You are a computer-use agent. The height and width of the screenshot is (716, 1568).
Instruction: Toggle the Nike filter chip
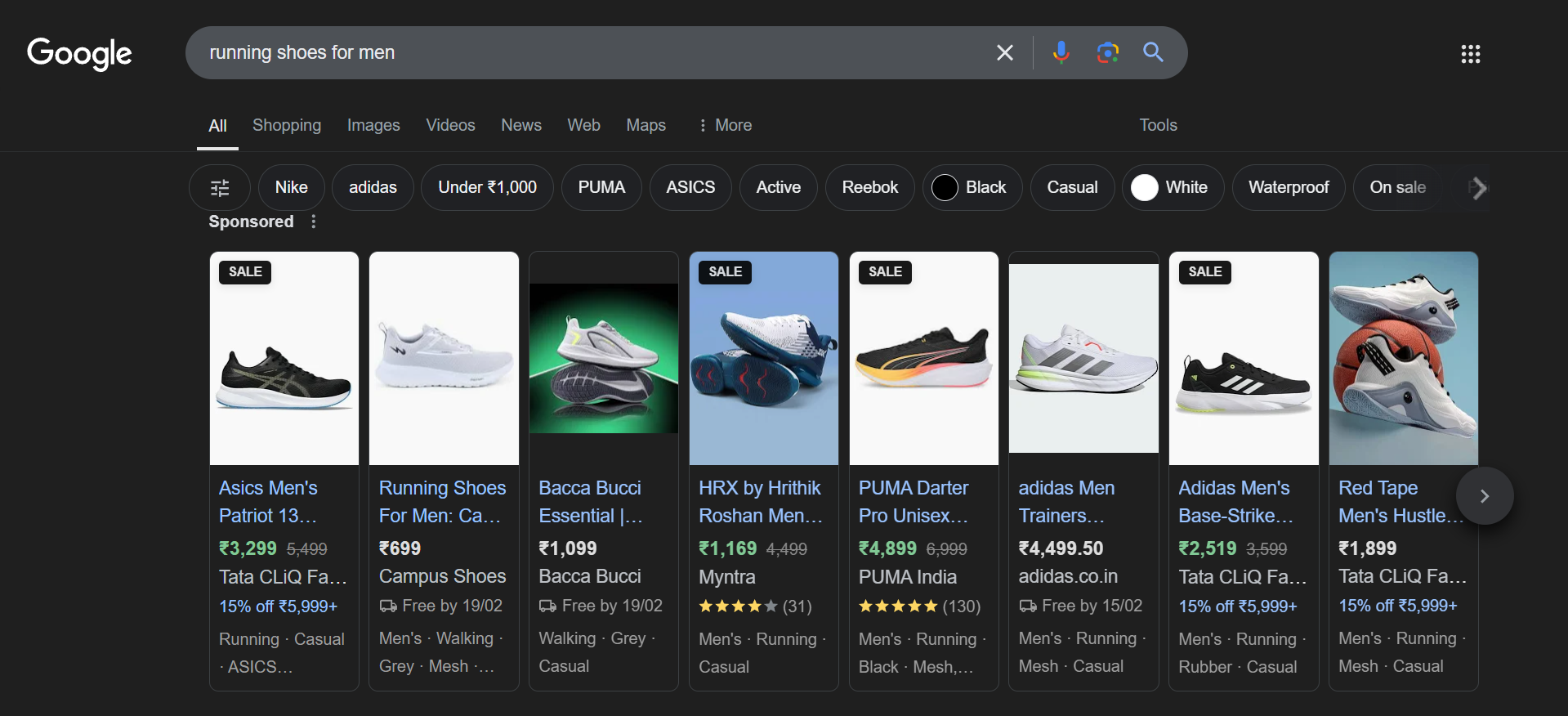point(291,187)
